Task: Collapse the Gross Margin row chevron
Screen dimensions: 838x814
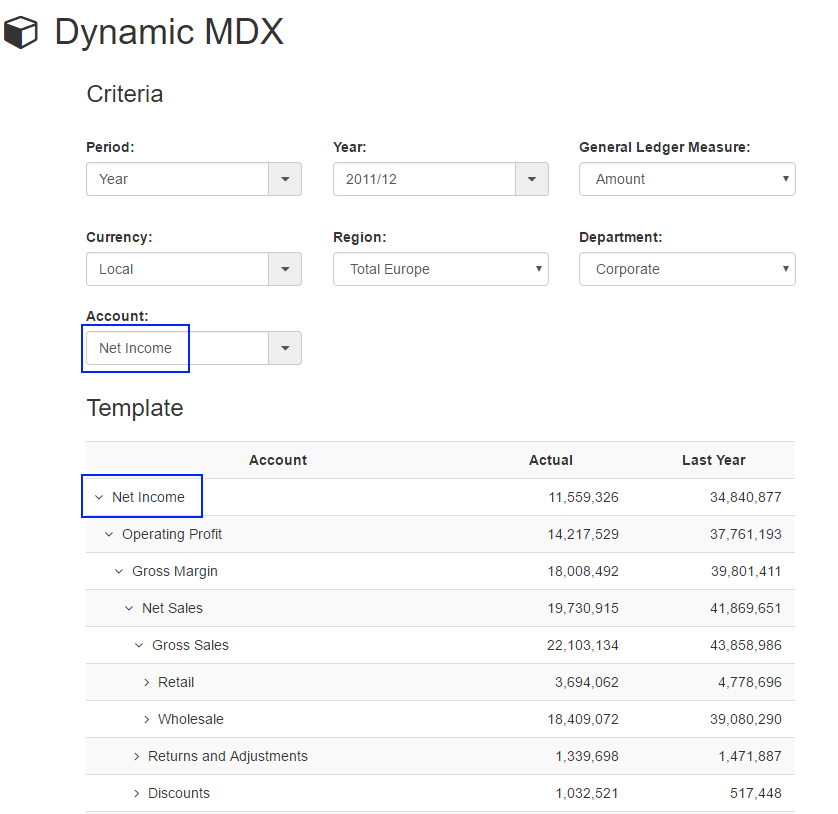Action: [x=119, y=571]
